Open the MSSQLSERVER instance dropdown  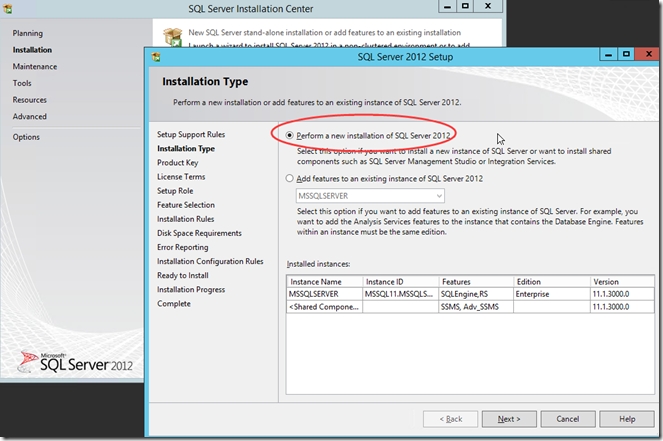[370, 196]
